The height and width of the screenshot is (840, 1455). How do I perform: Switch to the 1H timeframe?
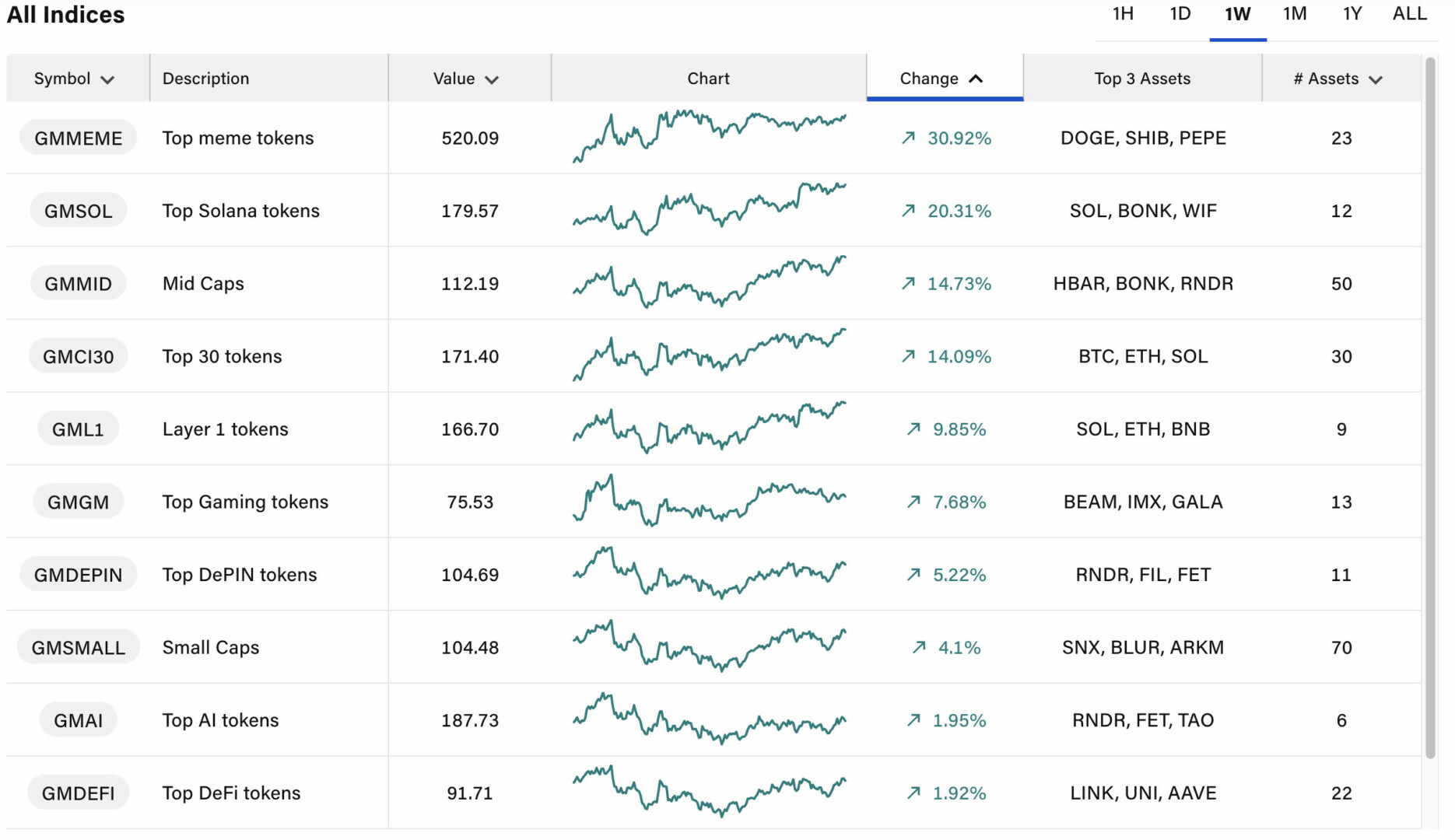1122,14
